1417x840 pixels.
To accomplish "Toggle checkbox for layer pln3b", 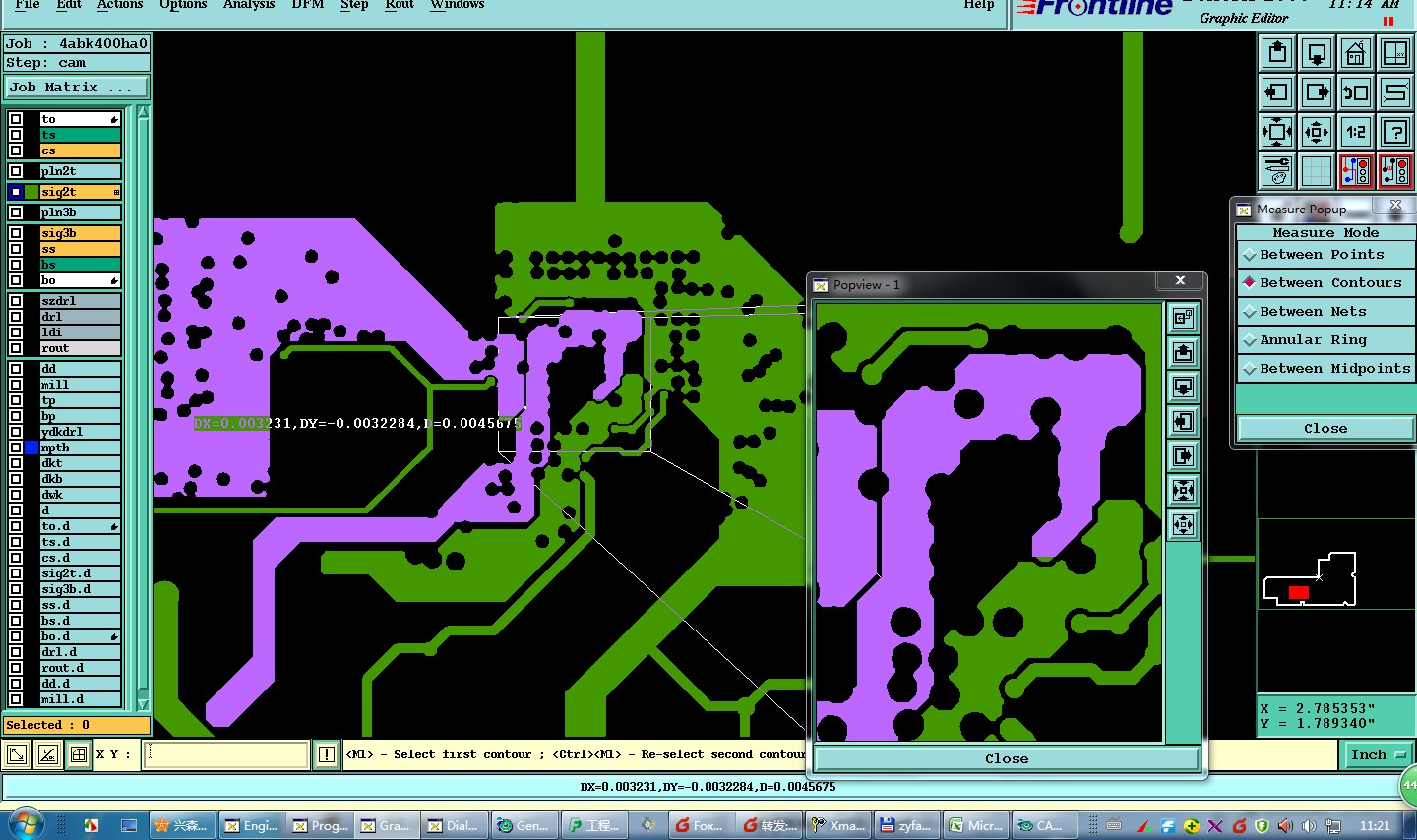I will pyautogui.click(x=16, y=212).
